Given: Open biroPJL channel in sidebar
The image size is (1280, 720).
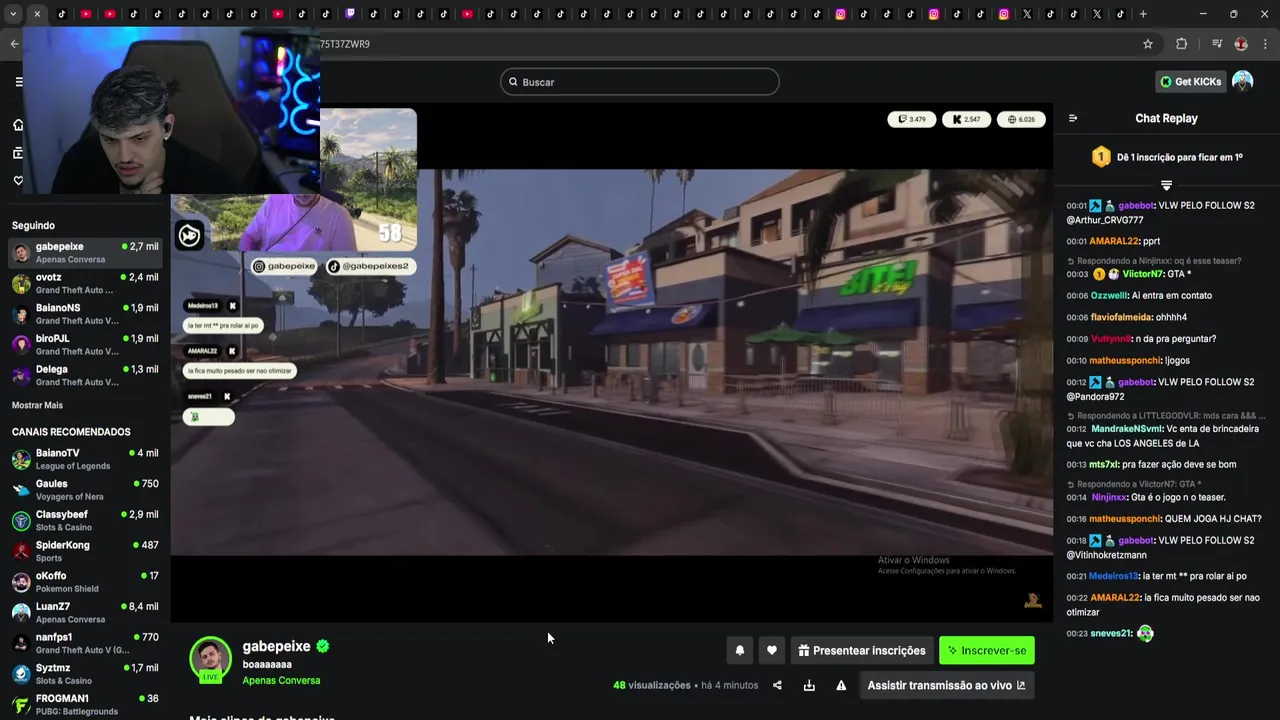Looking at the screenshot, I should point(85,344).
